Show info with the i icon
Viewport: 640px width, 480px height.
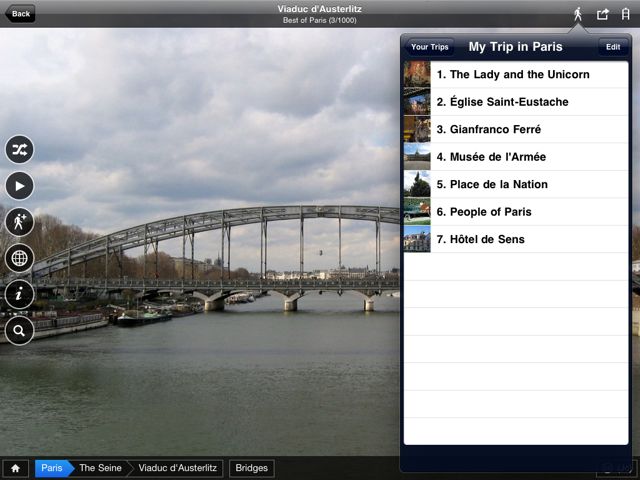[20, 294]
